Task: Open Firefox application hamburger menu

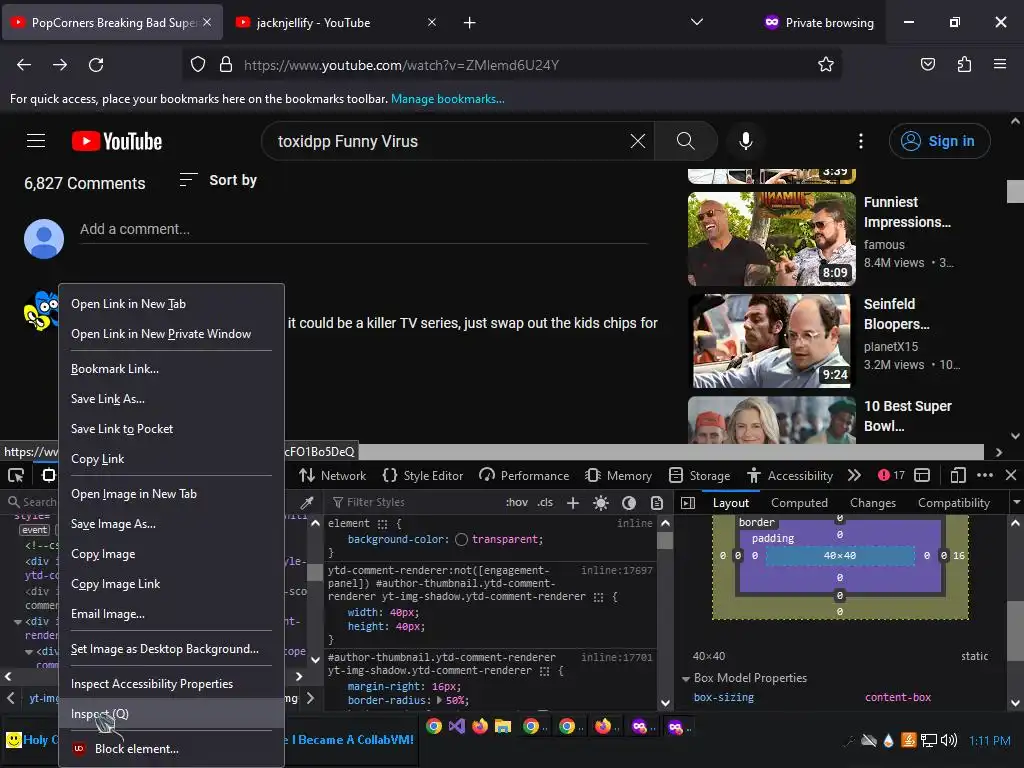Action: tap(1000, 65)
